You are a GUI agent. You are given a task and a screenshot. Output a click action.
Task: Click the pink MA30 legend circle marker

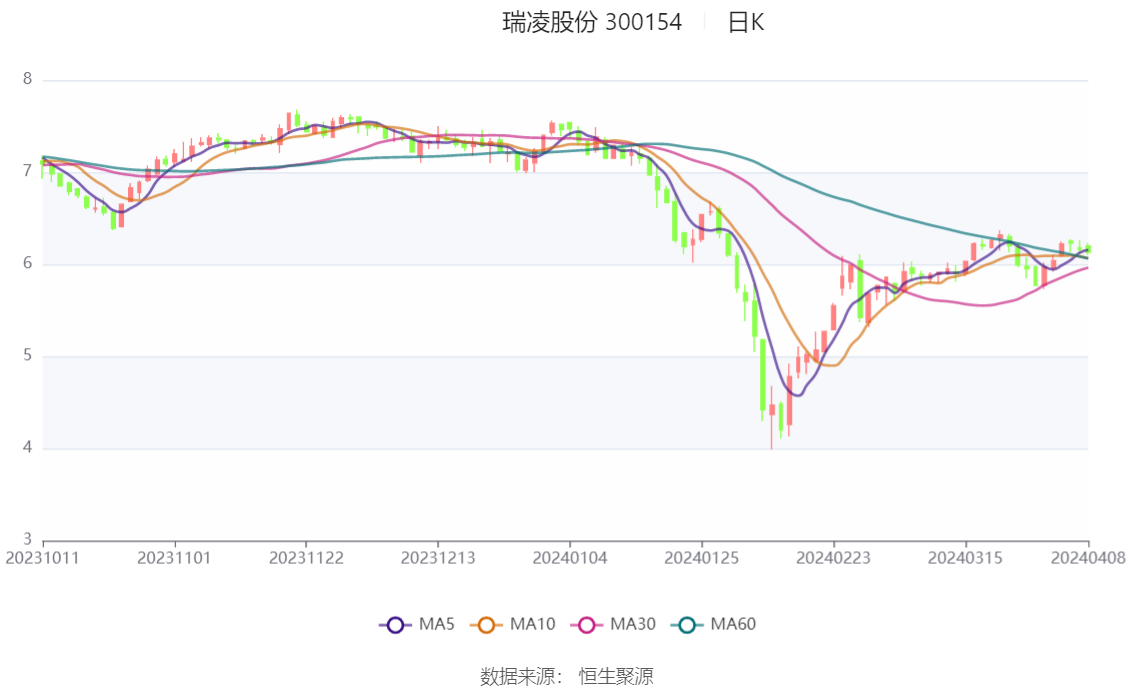587,625
